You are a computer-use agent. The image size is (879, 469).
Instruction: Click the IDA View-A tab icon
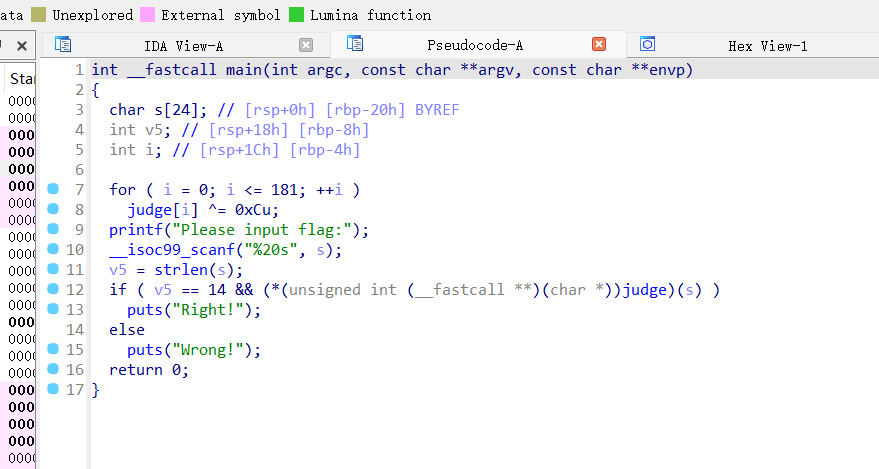[63, 44]
